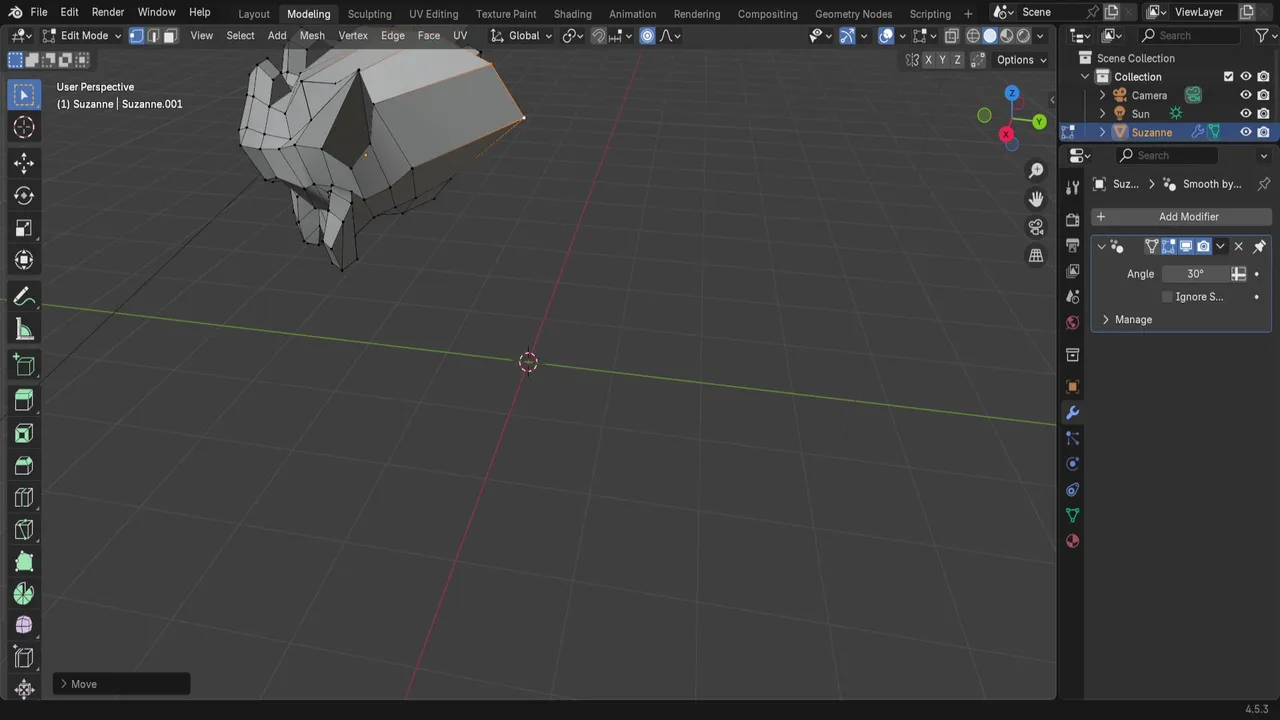1280x720 pixels.
Task: Open the Material properties tab
Action: [x=1072, y=541]
